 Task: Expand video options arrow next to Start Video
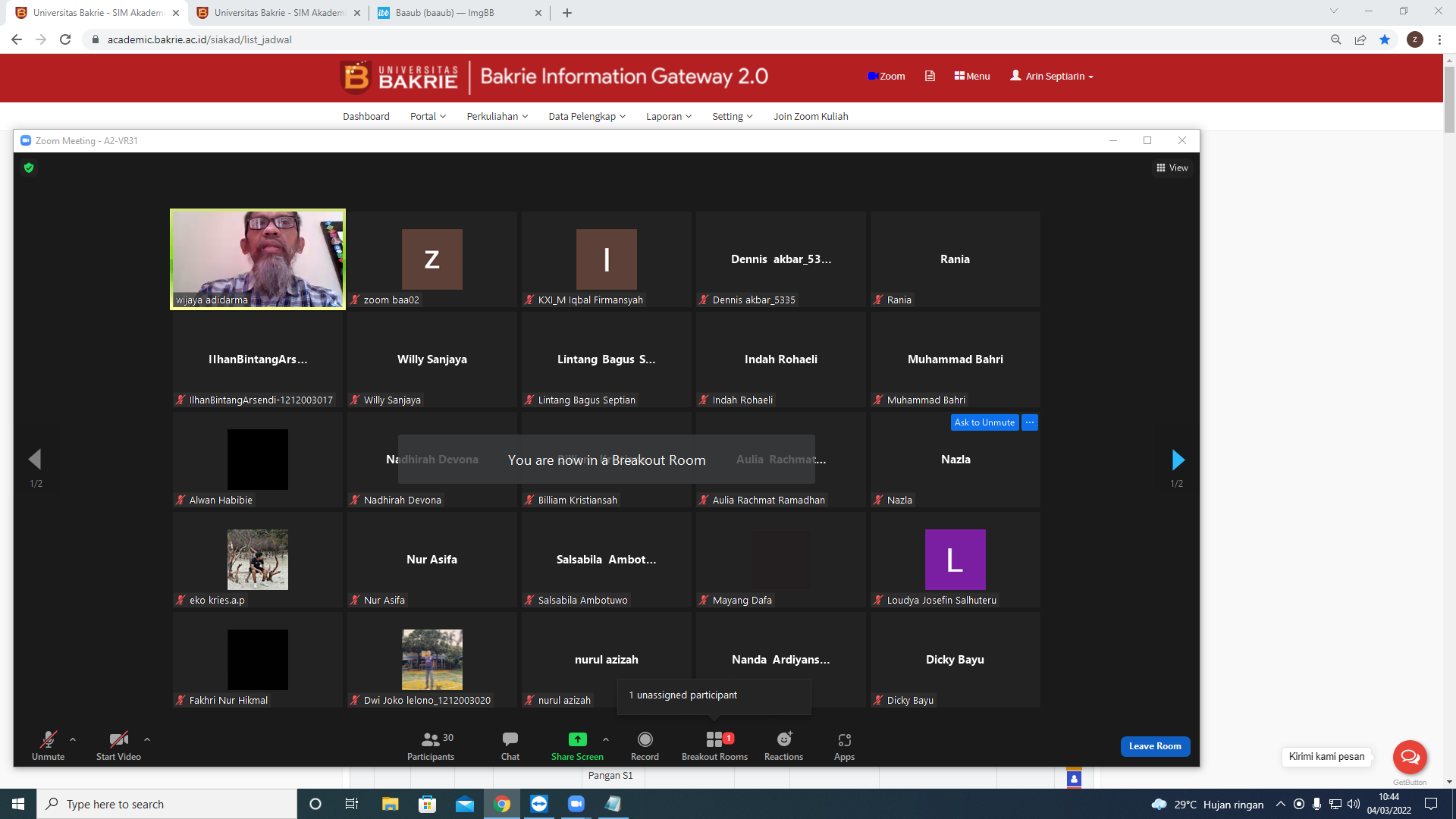pyautogui.click(x=147, y=739)
